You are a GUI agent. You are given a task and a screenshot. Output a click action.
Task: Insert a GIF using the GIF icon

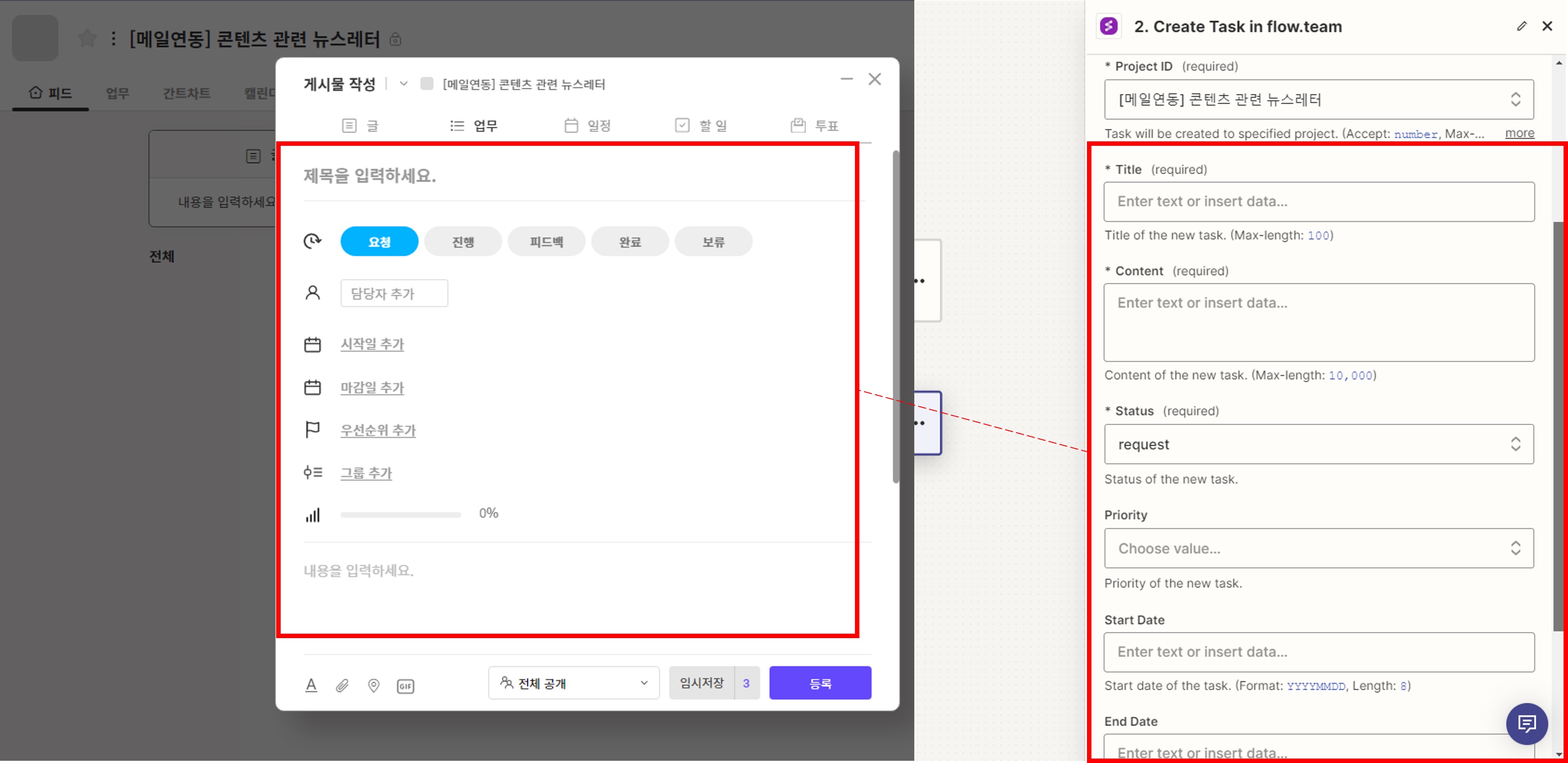pyautogui.click(x=406, y=686)
